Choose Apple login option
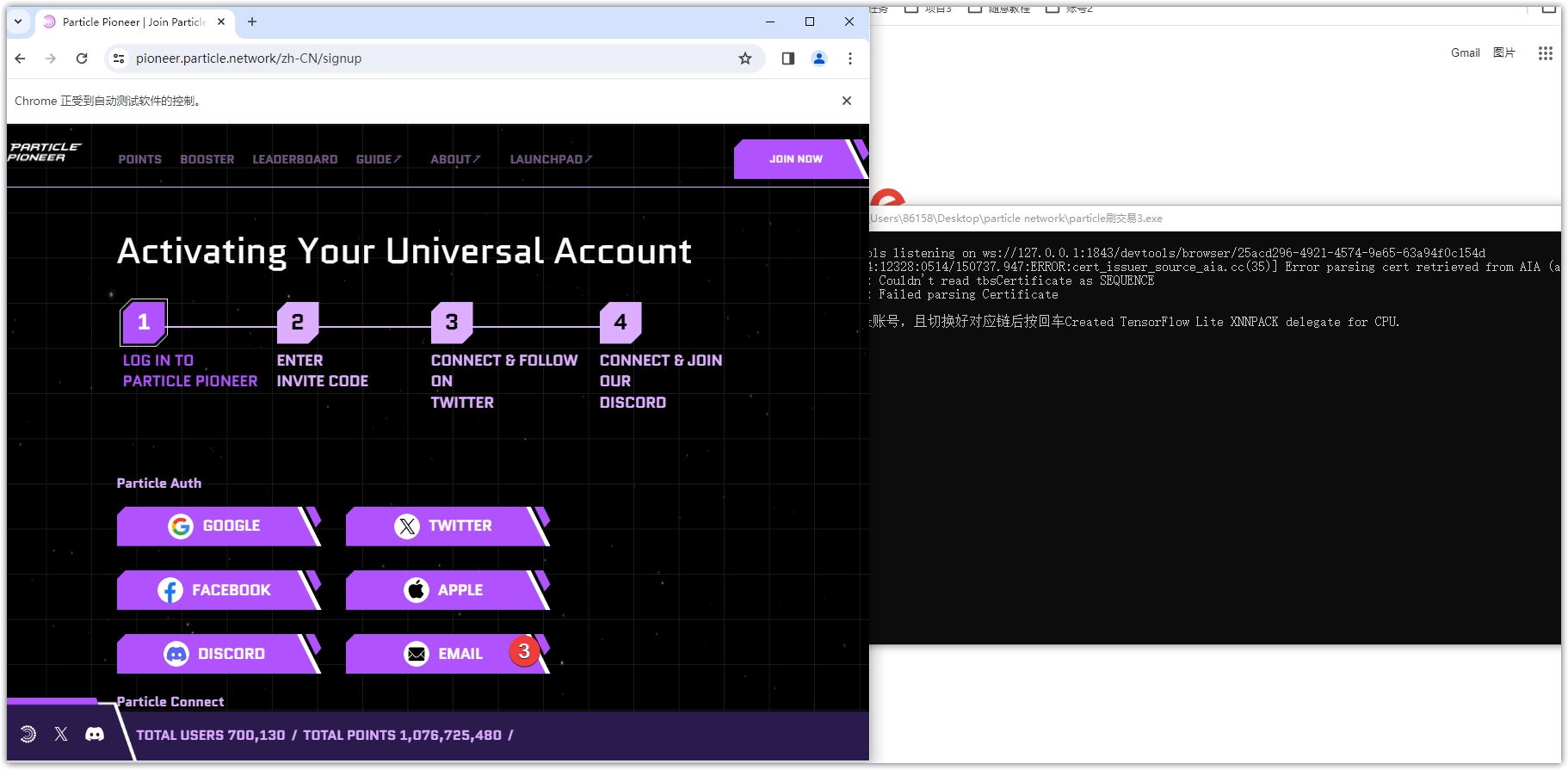 tap(444, 590)
